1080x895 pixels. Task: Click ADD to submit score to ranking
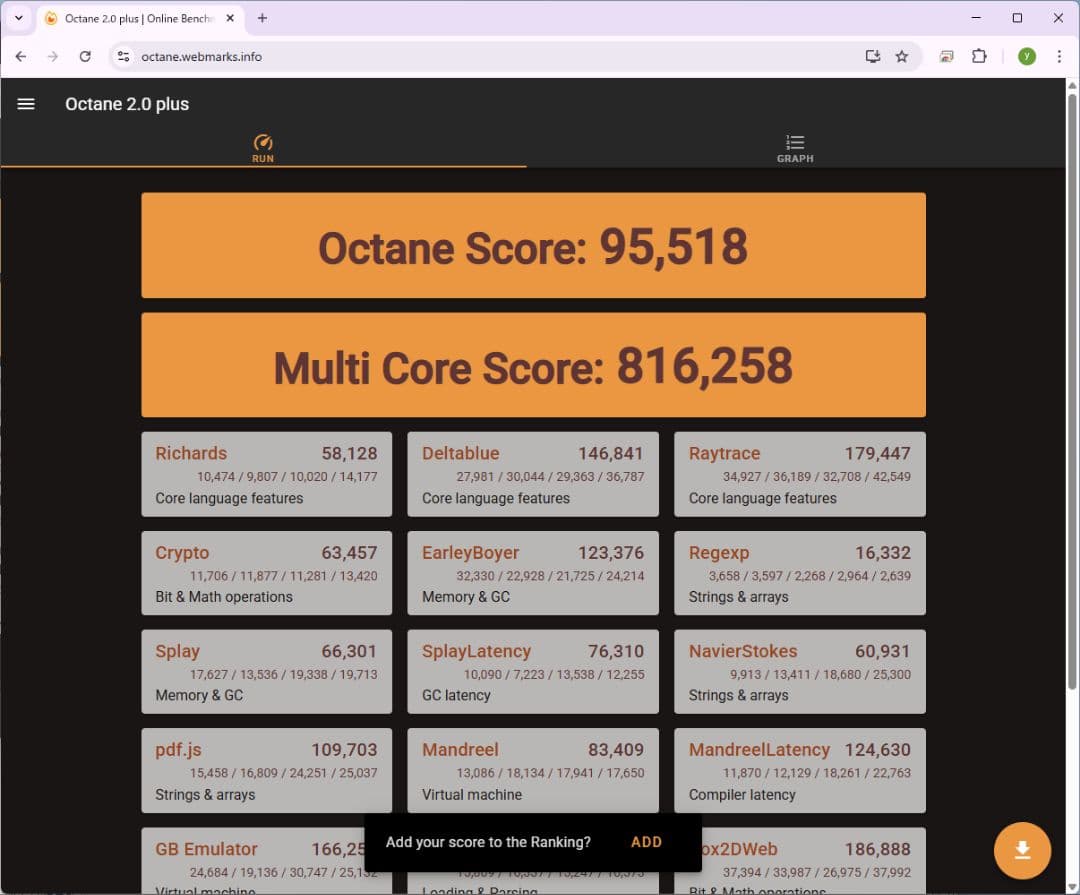[x=646, y=842]
